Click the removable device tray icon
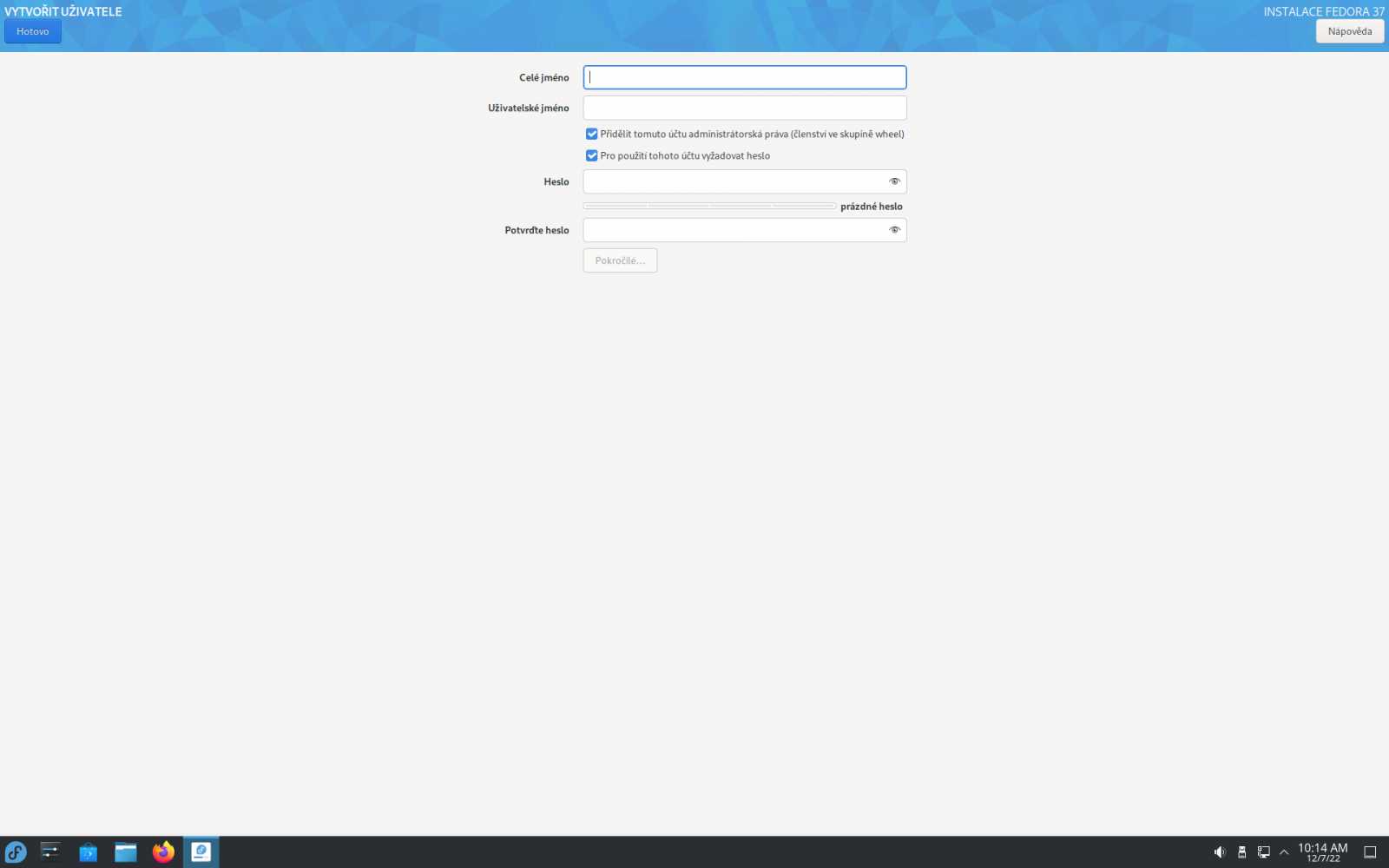Screen dimensions: 1389x868 (1241, 852)
